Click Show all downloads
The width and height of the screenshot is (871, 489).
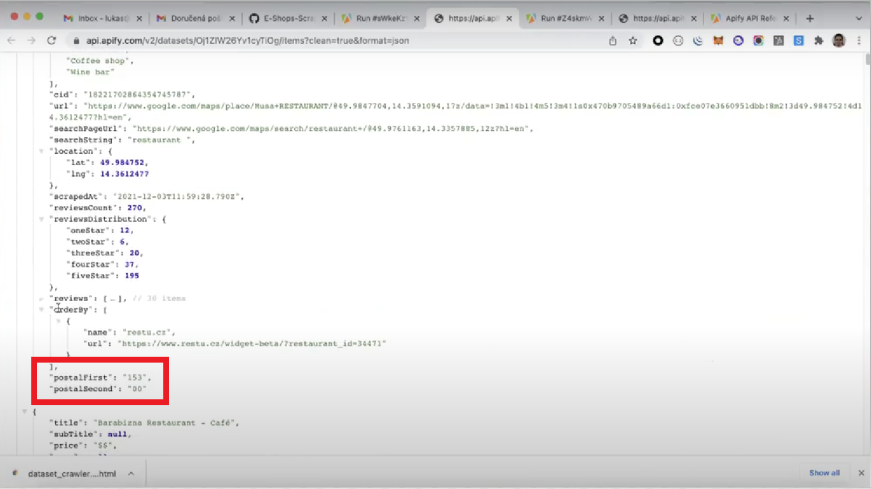pos(824,473)
